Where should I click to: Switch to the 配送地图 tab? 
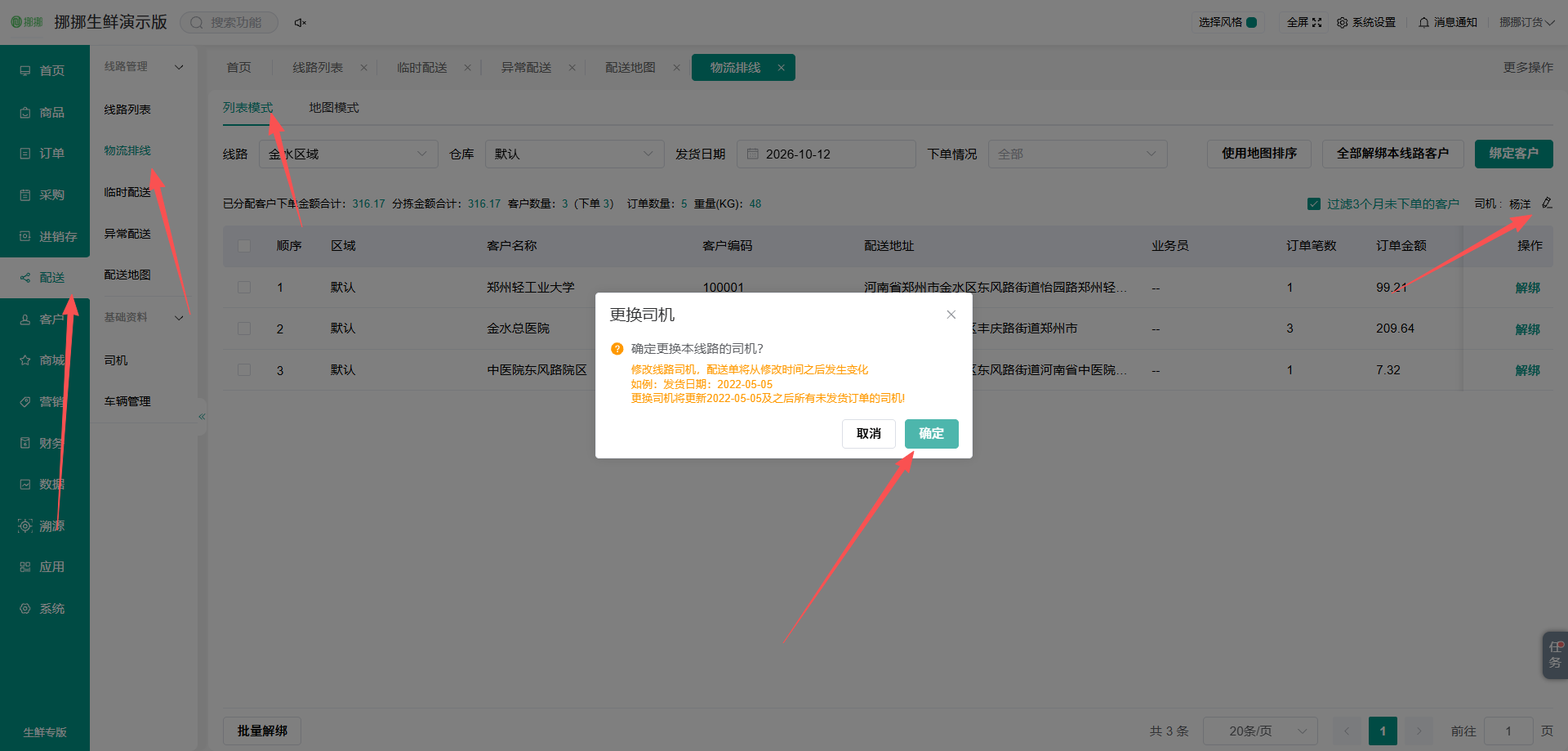pos(630,68)
